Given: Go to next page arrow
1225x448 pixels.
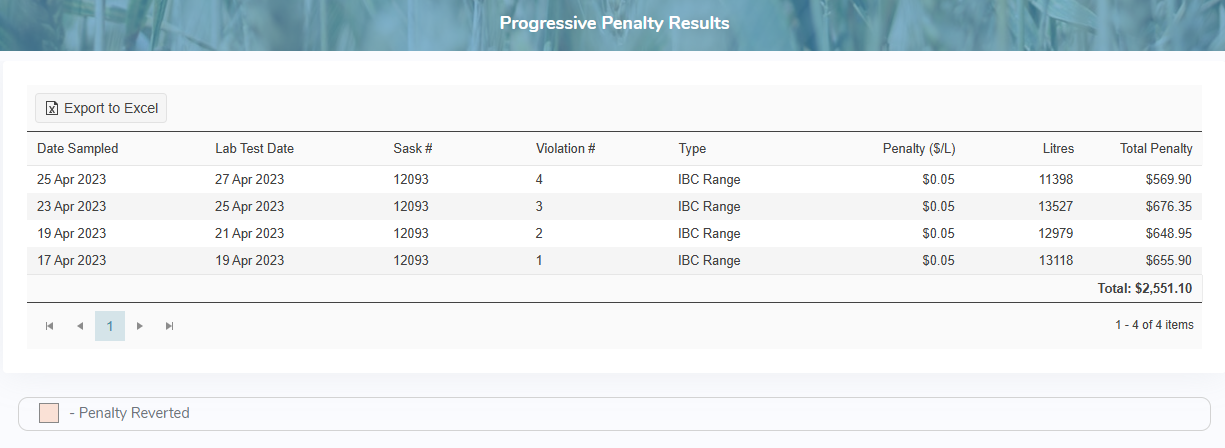Looking at the screenshot, I should click(x=140, y=326).
